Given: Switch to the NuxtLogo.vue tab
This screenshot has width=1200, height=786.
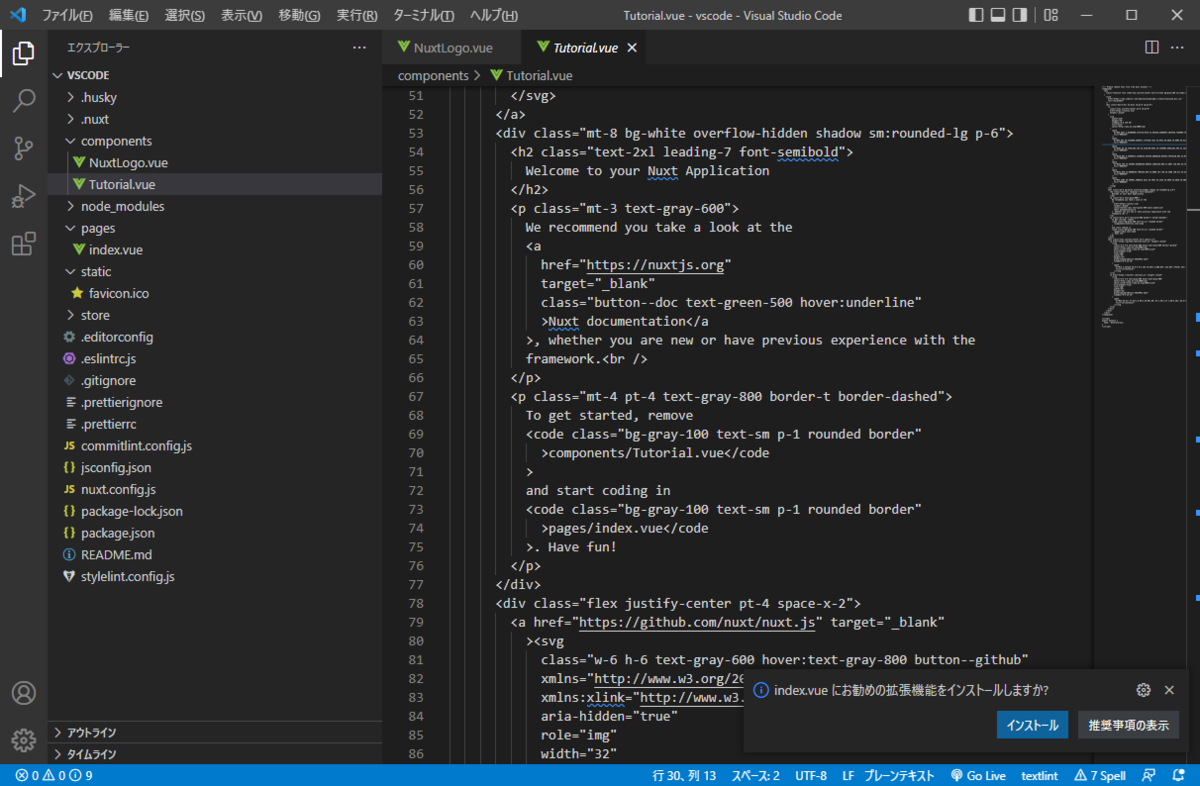Looking at the screenshot, I should [x=452, y=47].
